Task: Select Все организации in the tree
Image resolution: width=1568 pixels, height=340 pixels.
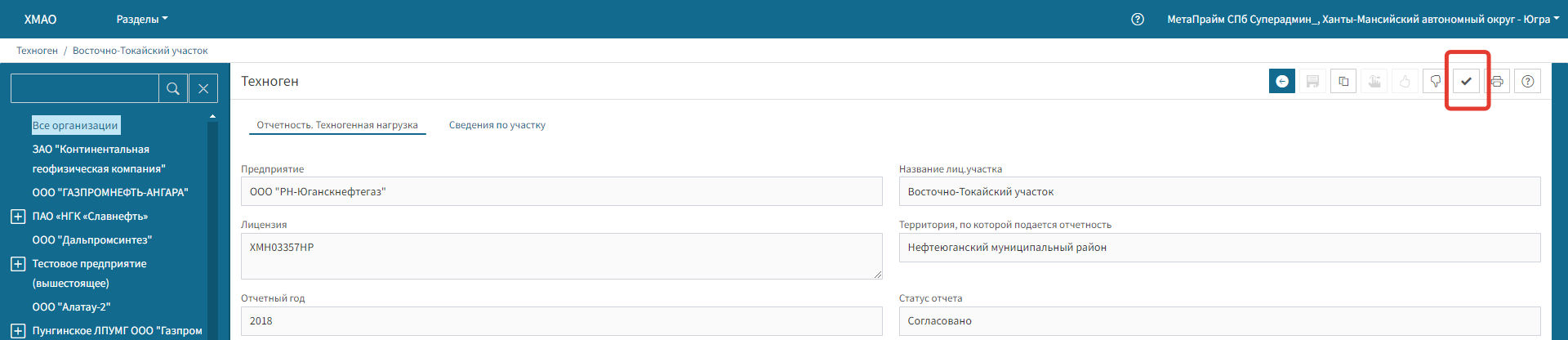Action: 75,125
